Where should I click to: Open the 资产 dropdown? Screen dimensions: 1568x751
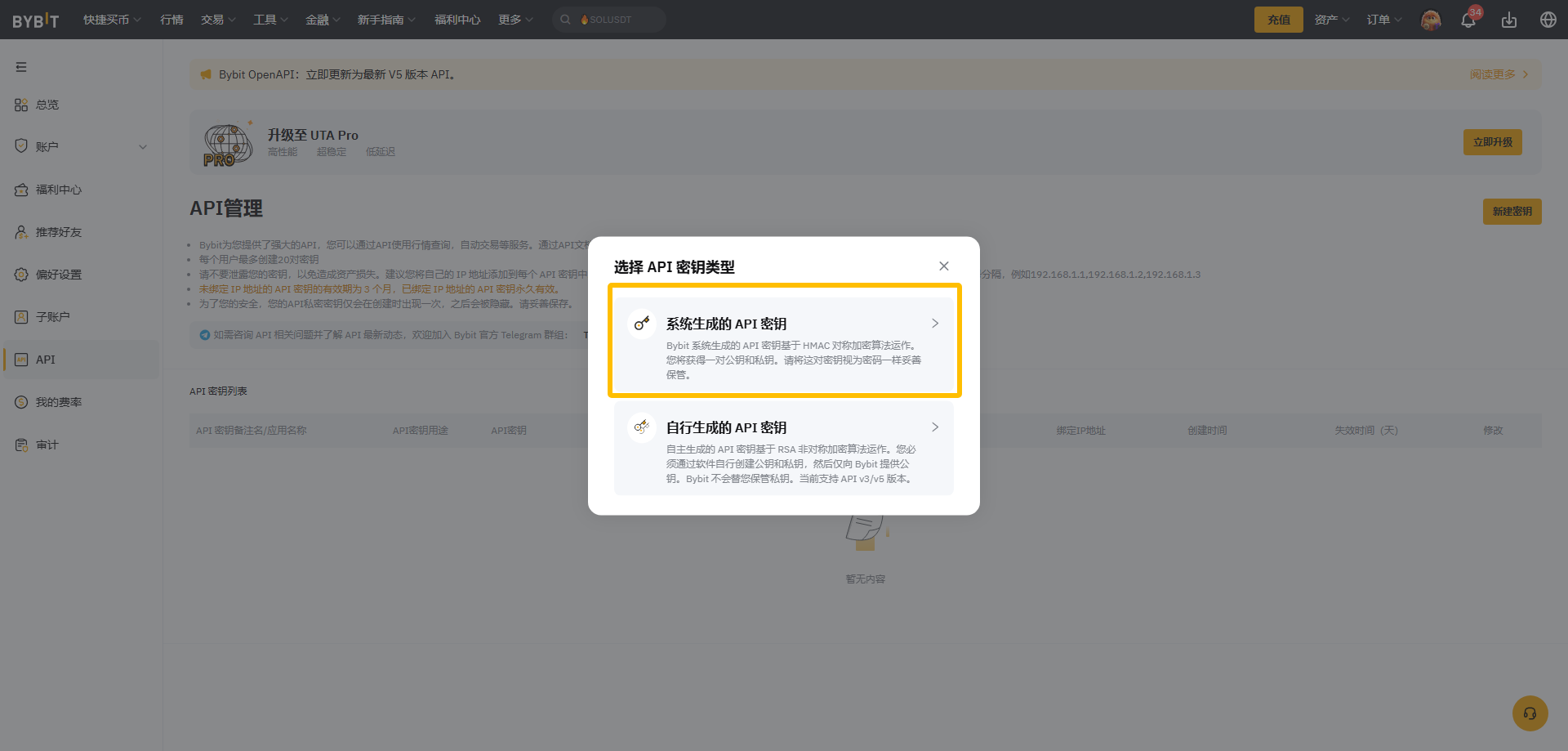(x=1332, y=20)
